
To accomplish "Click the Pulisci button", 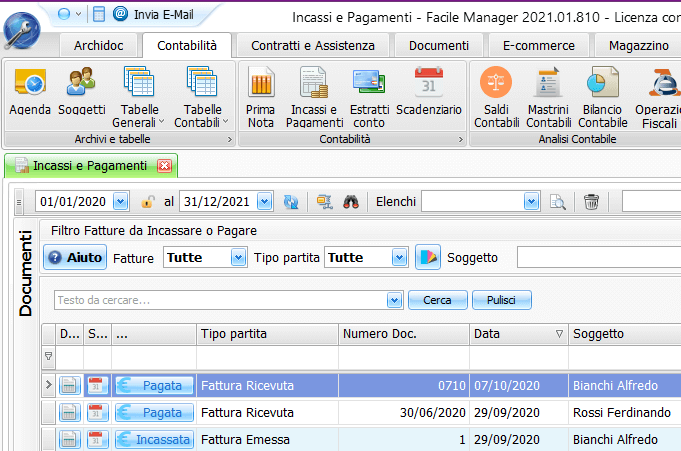I will 502,300.
